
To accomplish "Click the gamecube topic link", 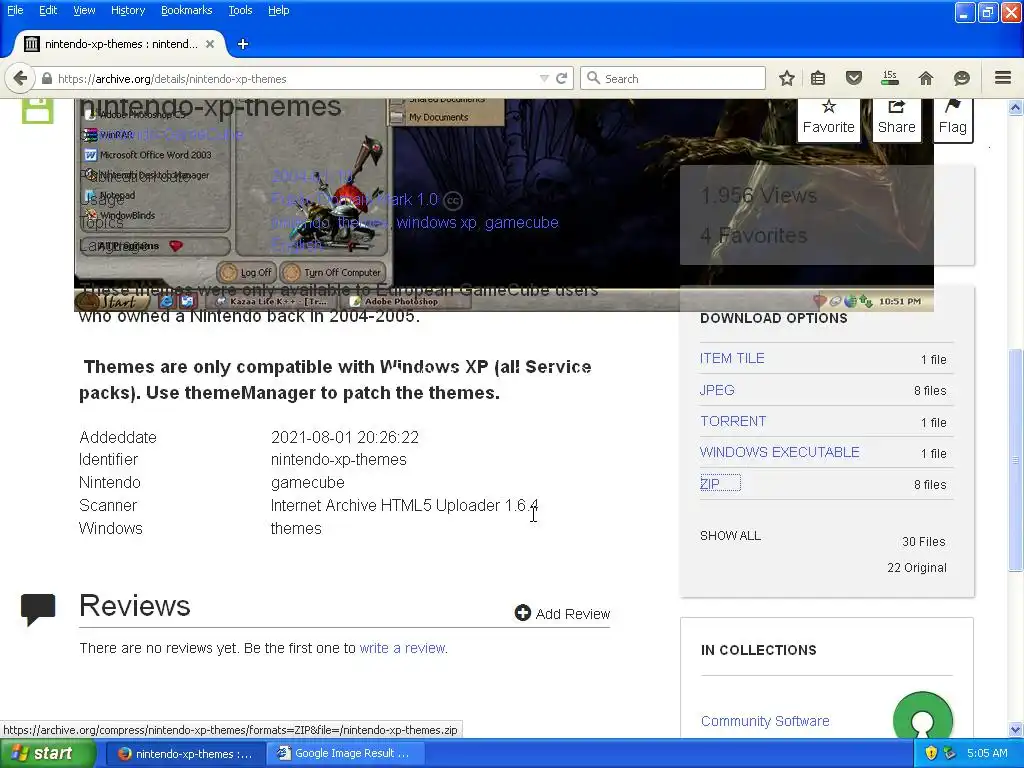I will pyautogui.click(x=521, y=222).
